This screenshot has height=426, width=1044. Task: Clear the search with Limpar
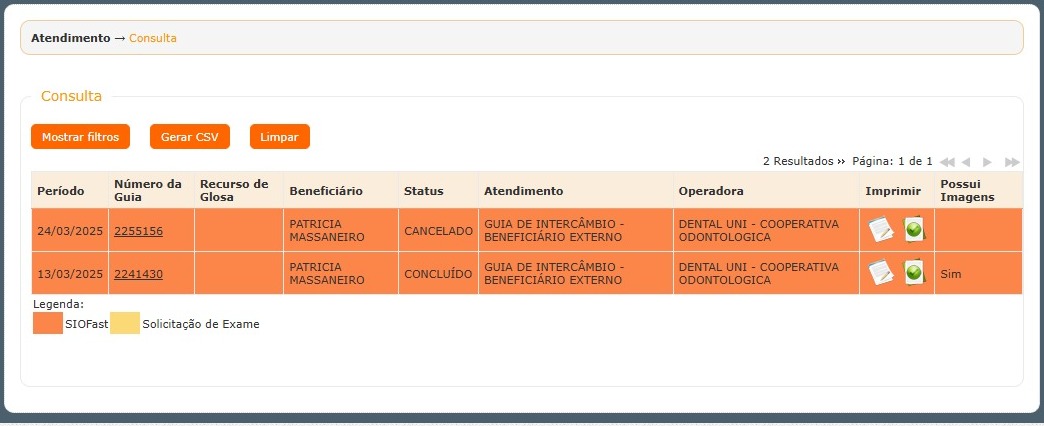[x=280, y=136]
